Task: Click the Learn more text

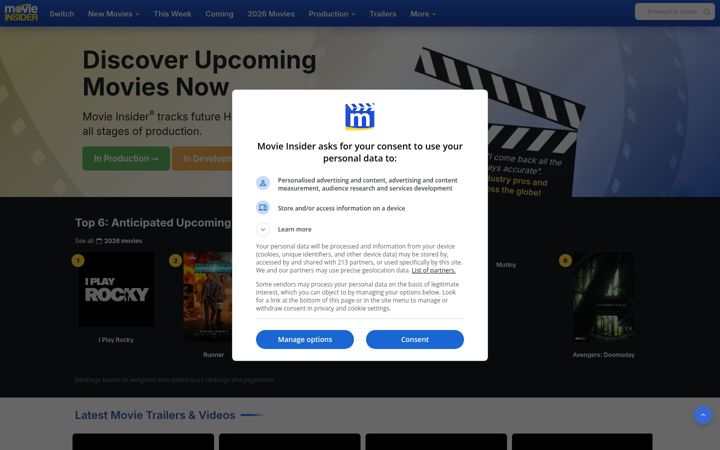Action: pos(294,229)
